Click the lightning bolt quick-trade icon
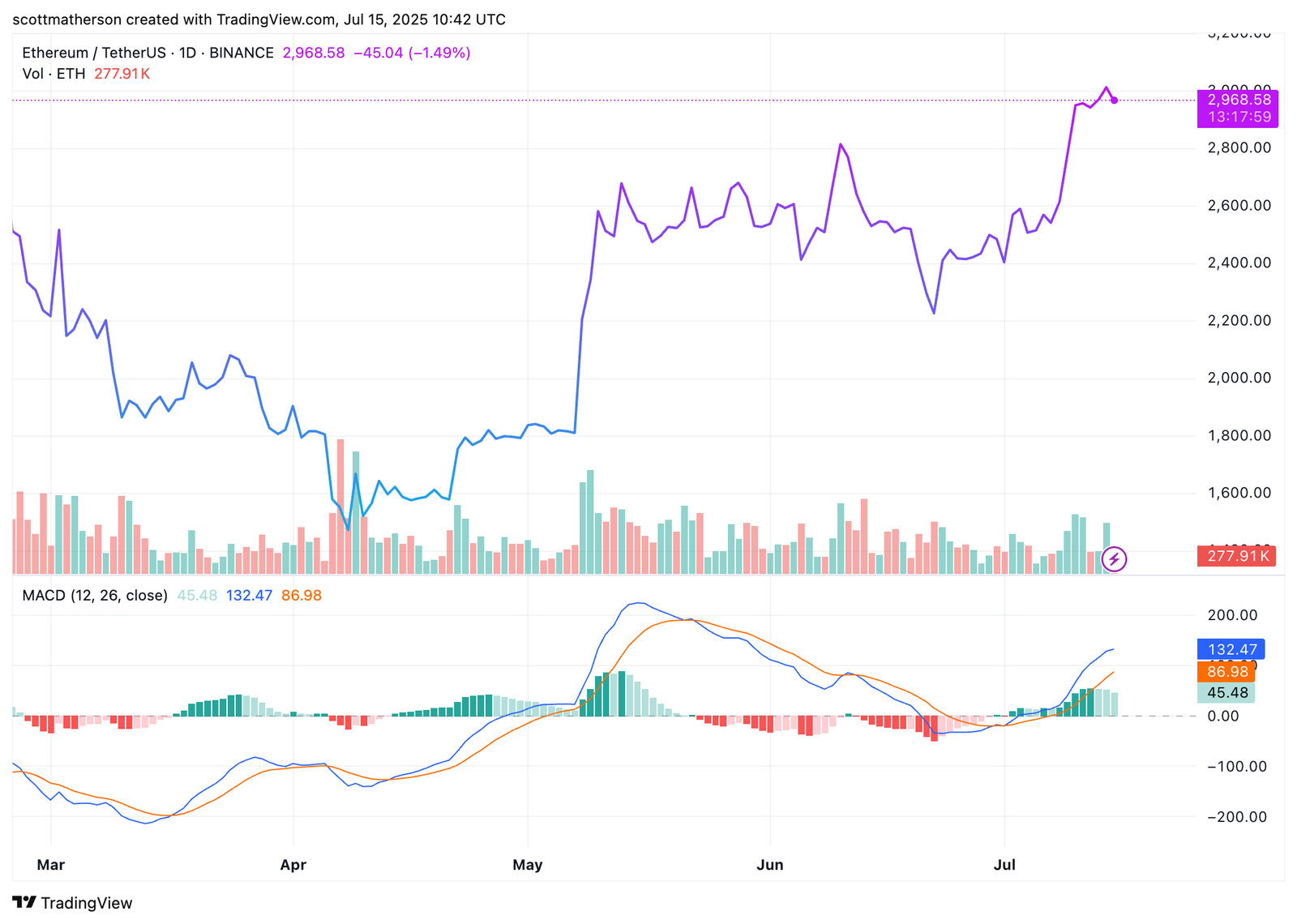This screenshot has width=1297, height=924. coord(1115,558)
